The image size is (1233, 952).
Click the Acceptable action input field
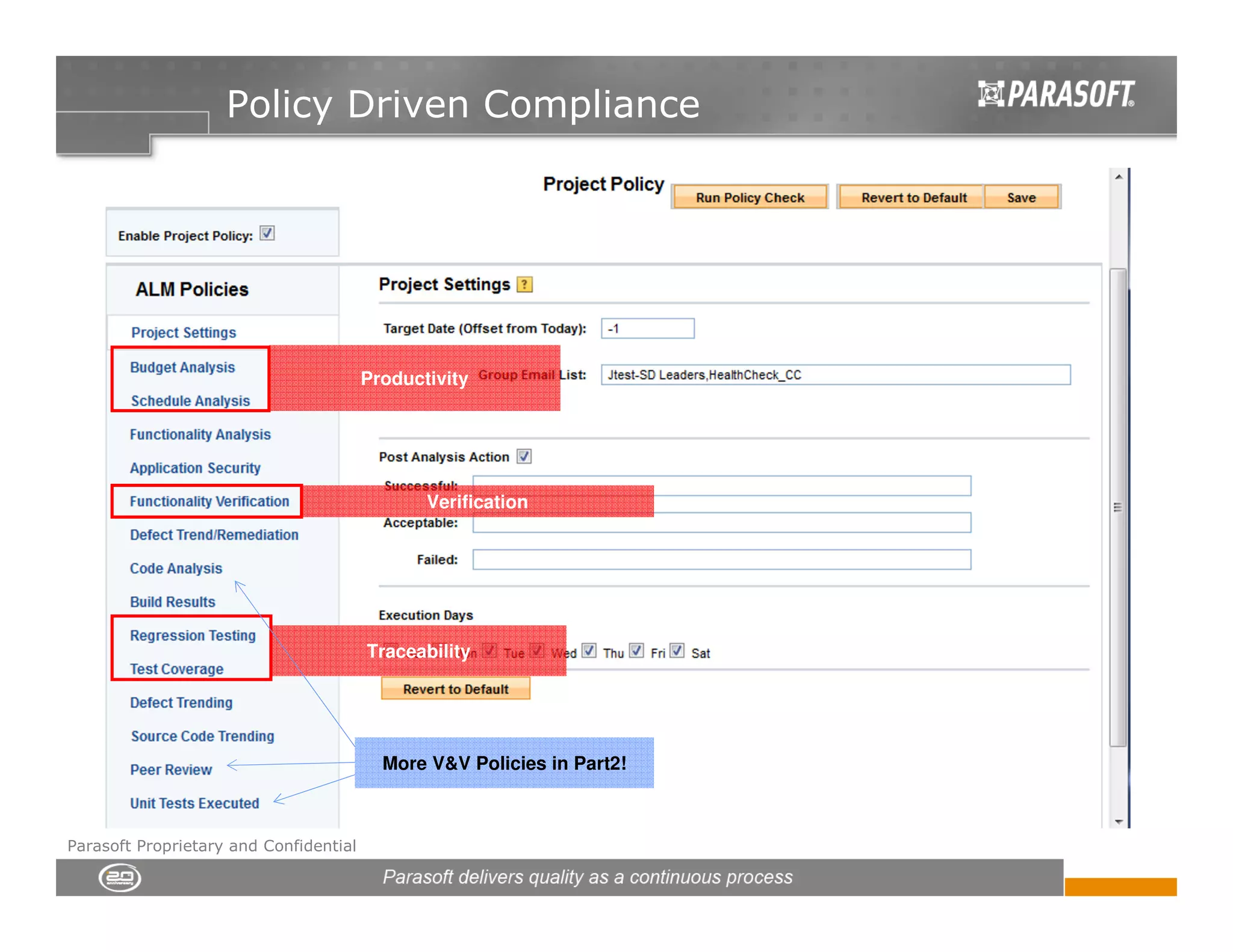722,523
